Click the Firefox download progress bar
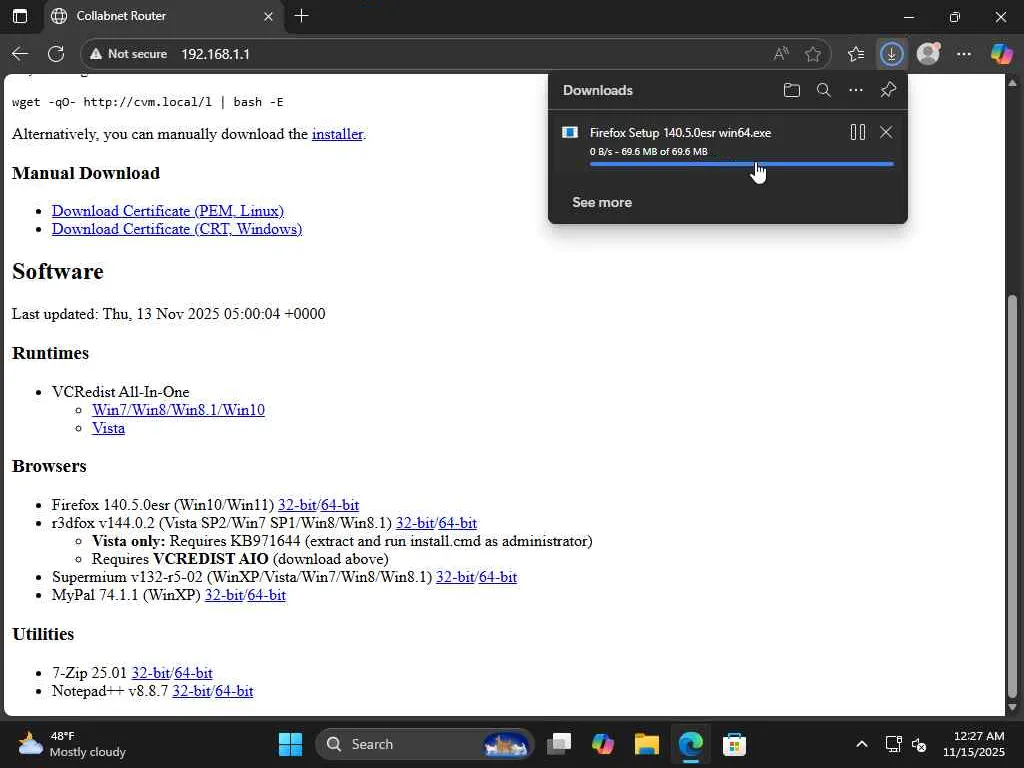The height and width of the screenshot is (768, 1024). point(741,164)
